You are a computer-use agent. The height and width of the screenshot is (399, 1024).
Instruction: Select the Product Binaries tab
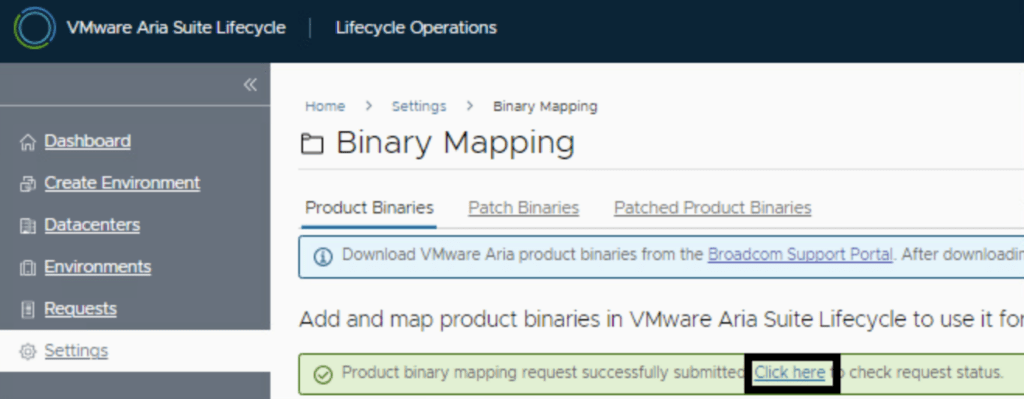(370, 208)
